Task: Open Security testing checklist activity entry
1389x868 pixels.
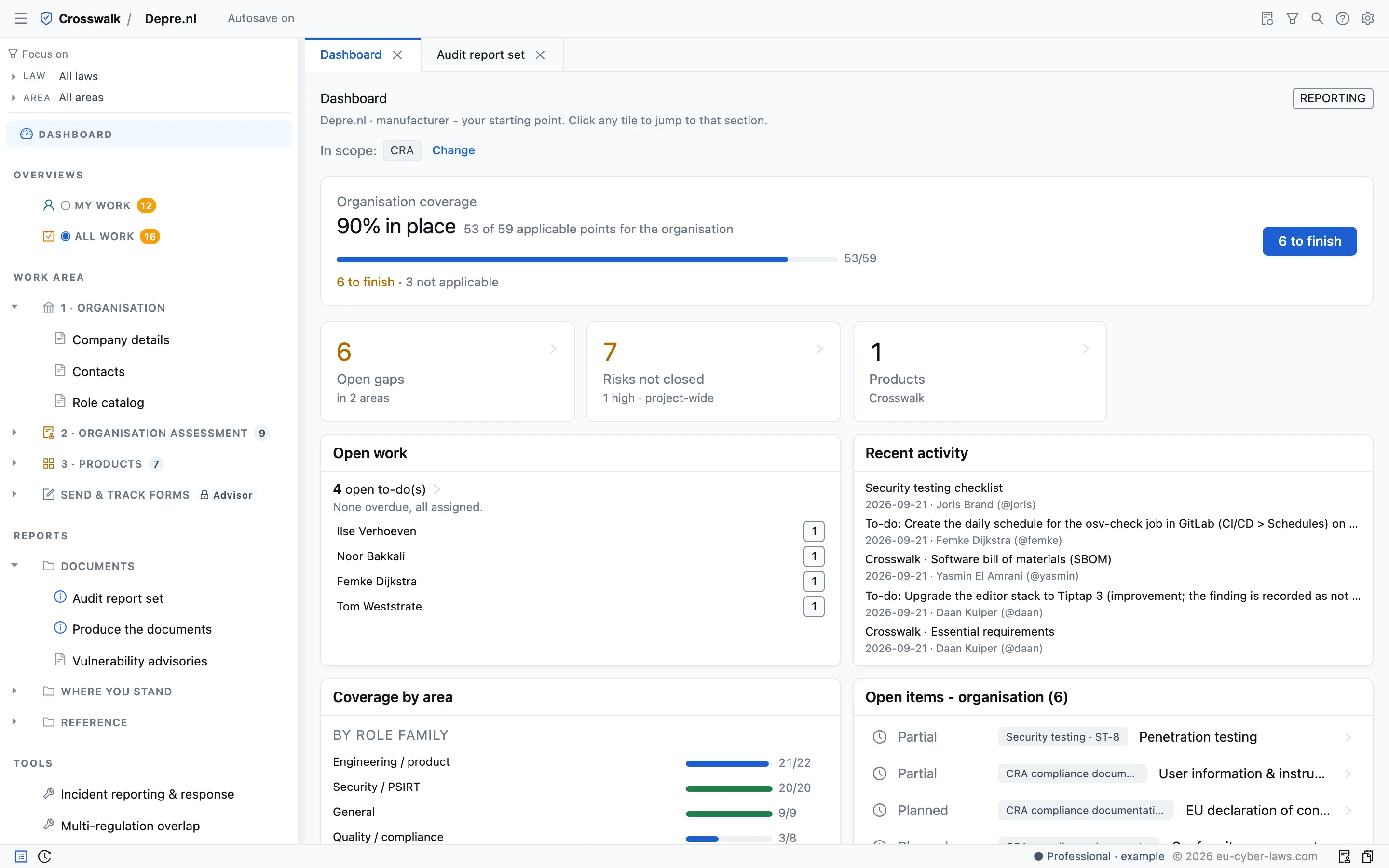Action: [x=934, y=488]
